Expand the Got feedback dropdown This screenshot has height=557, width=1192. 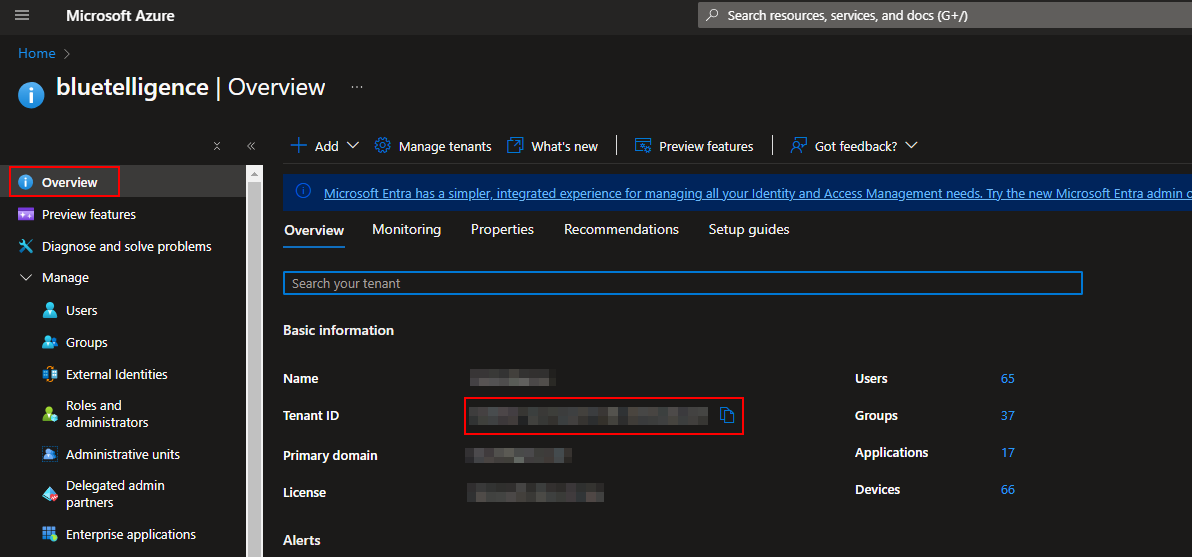pos(910,146)
